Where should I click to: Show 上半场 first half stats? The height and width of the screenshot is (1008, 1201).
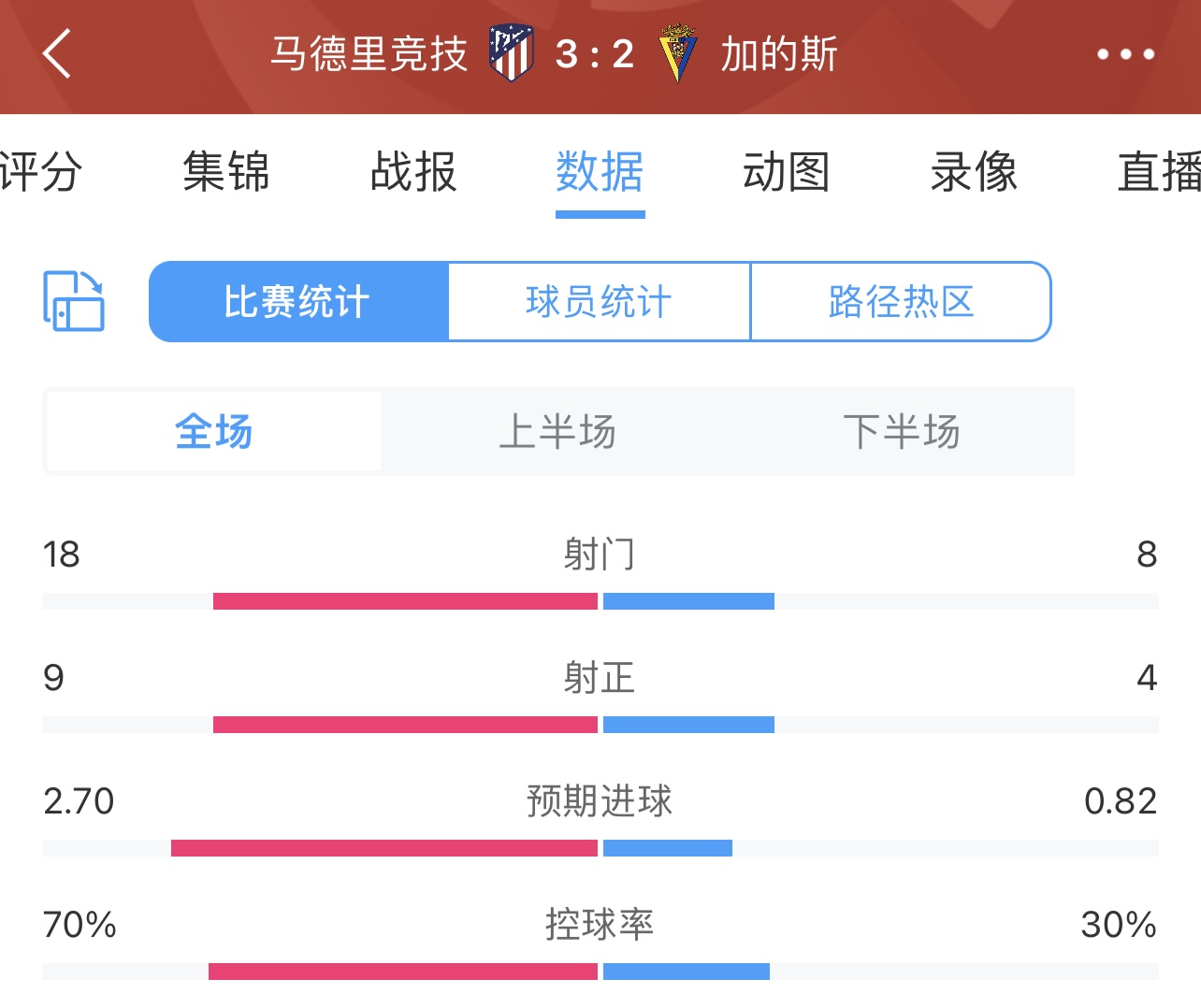557,431
